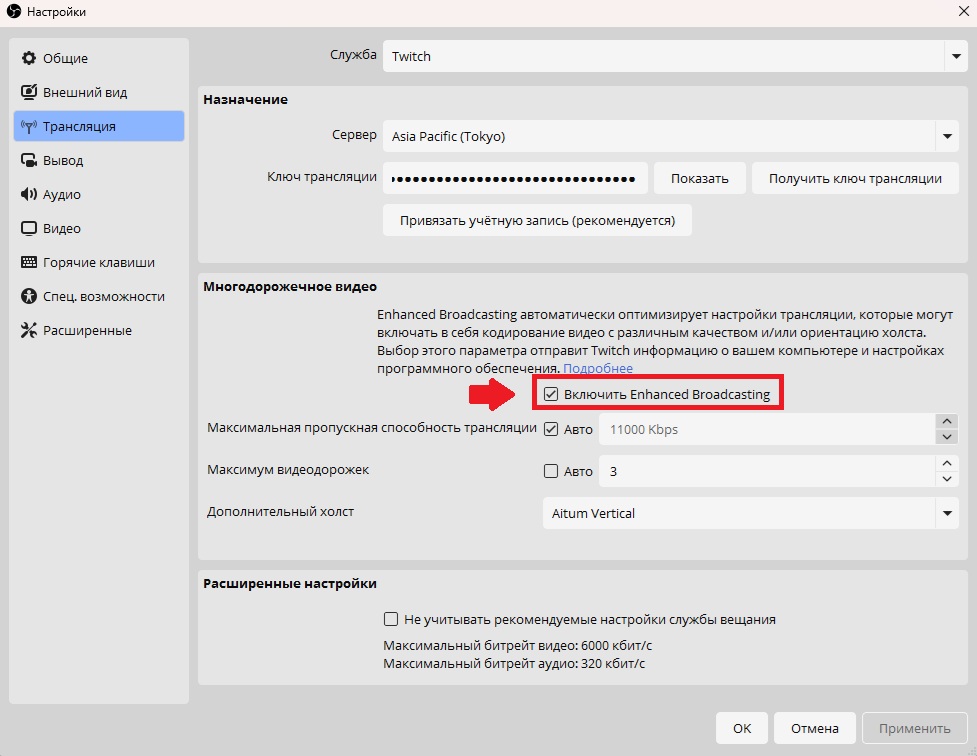Enable Авто checkbox for maximum video tracks

pos(551,471)
